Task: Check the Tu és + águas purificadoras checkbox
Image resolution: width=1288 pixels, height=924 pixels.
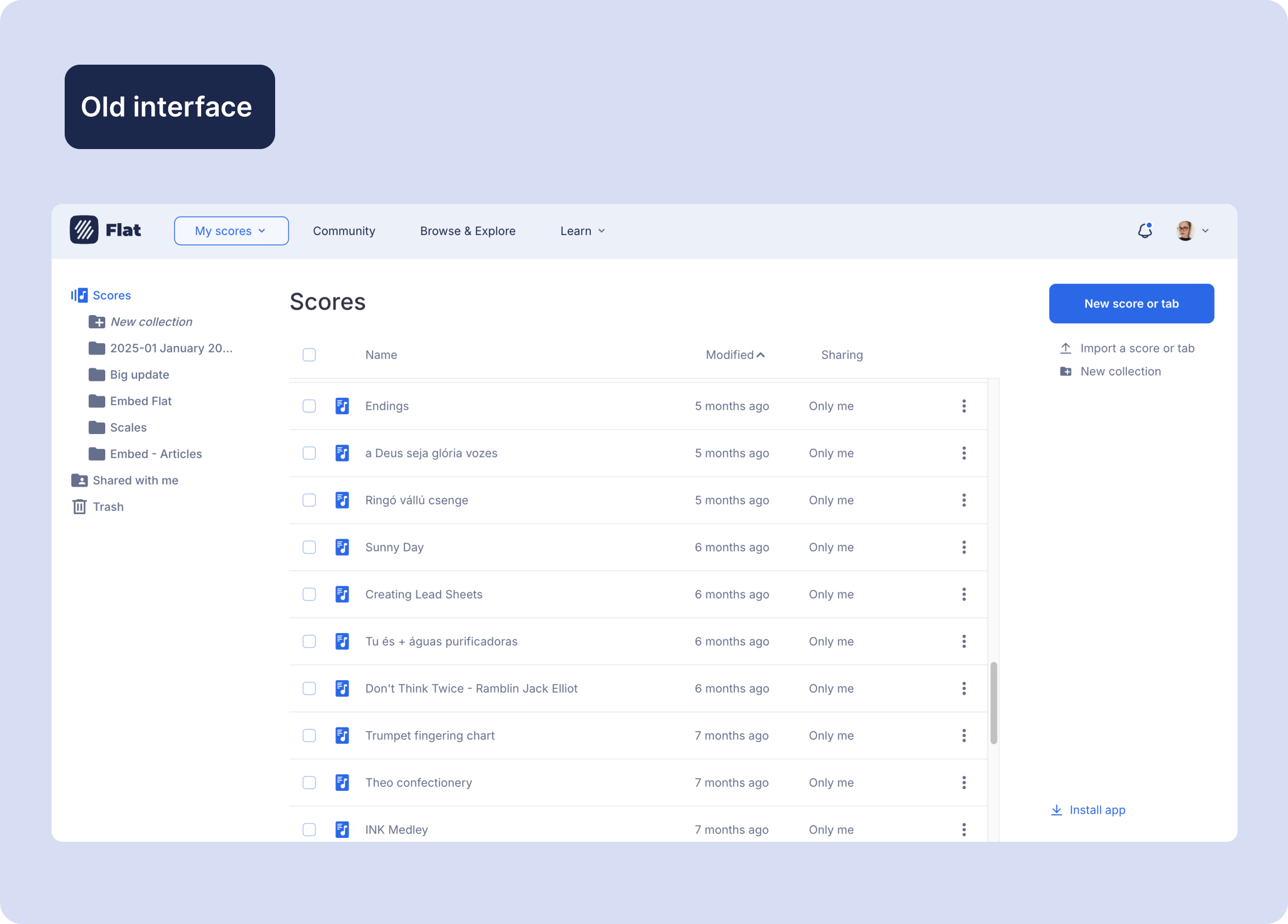Action: click(309, 642)
